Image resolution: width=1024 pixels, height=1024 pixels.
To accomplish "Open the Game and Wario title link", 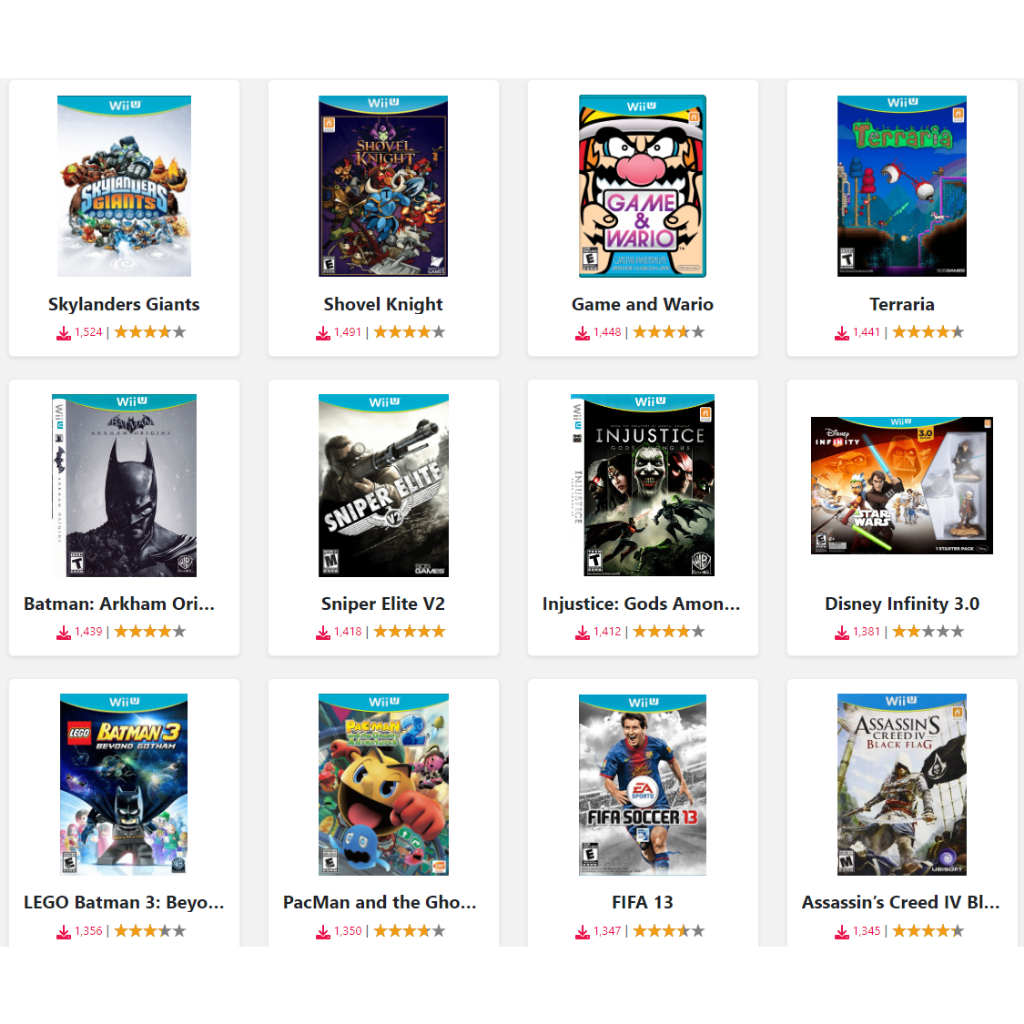I will tap(643, 304).
